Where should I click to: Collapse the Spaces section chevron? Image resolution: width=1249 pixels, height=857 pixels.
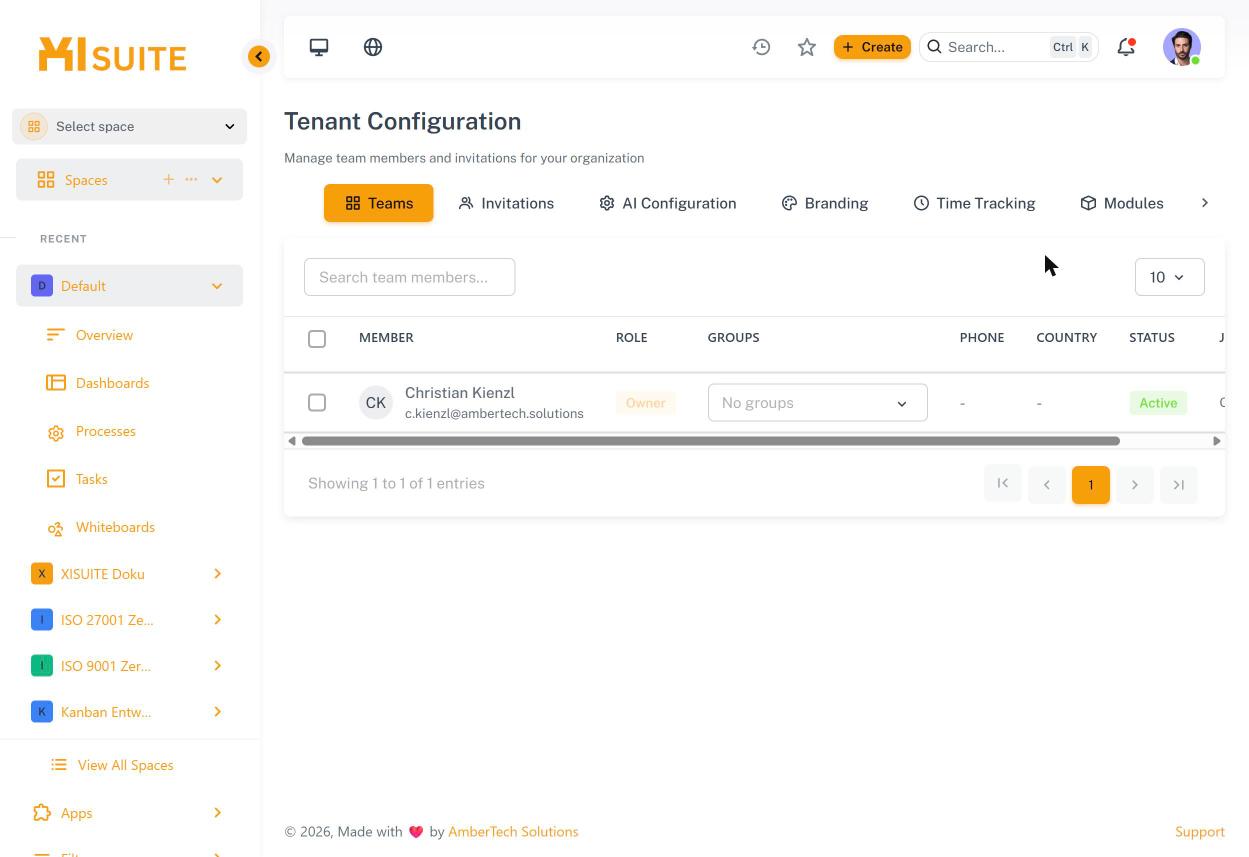coord(217,180)
